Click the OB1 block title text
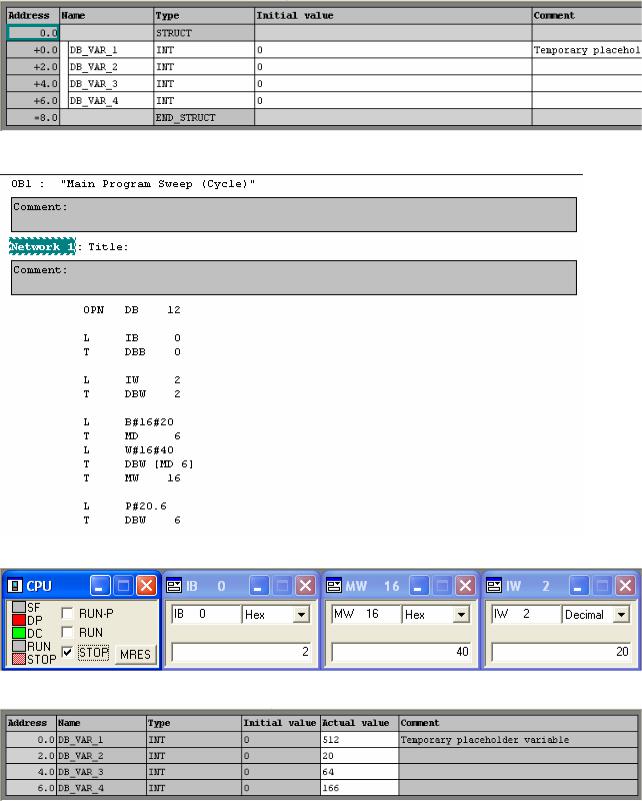Screen dimensions: 642x801 (133, 183)
